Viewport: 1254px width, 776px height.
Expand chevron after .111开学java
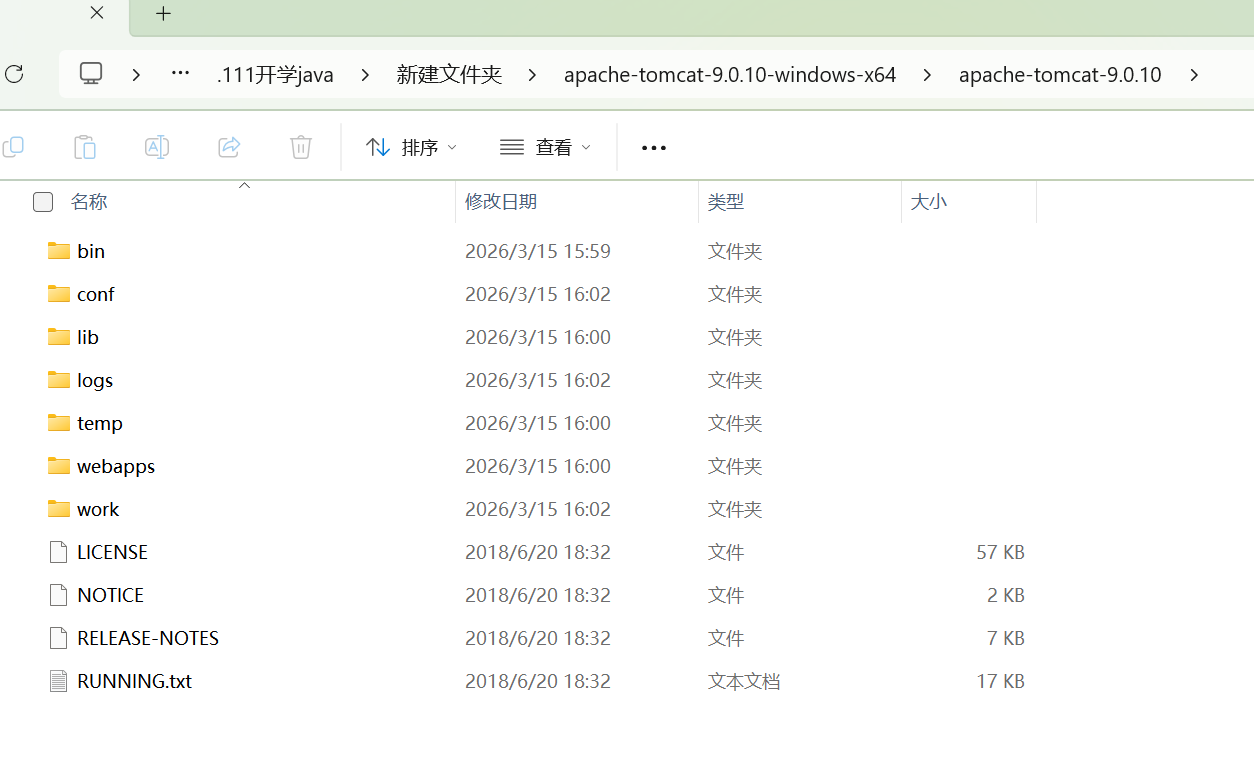(365, 75)
